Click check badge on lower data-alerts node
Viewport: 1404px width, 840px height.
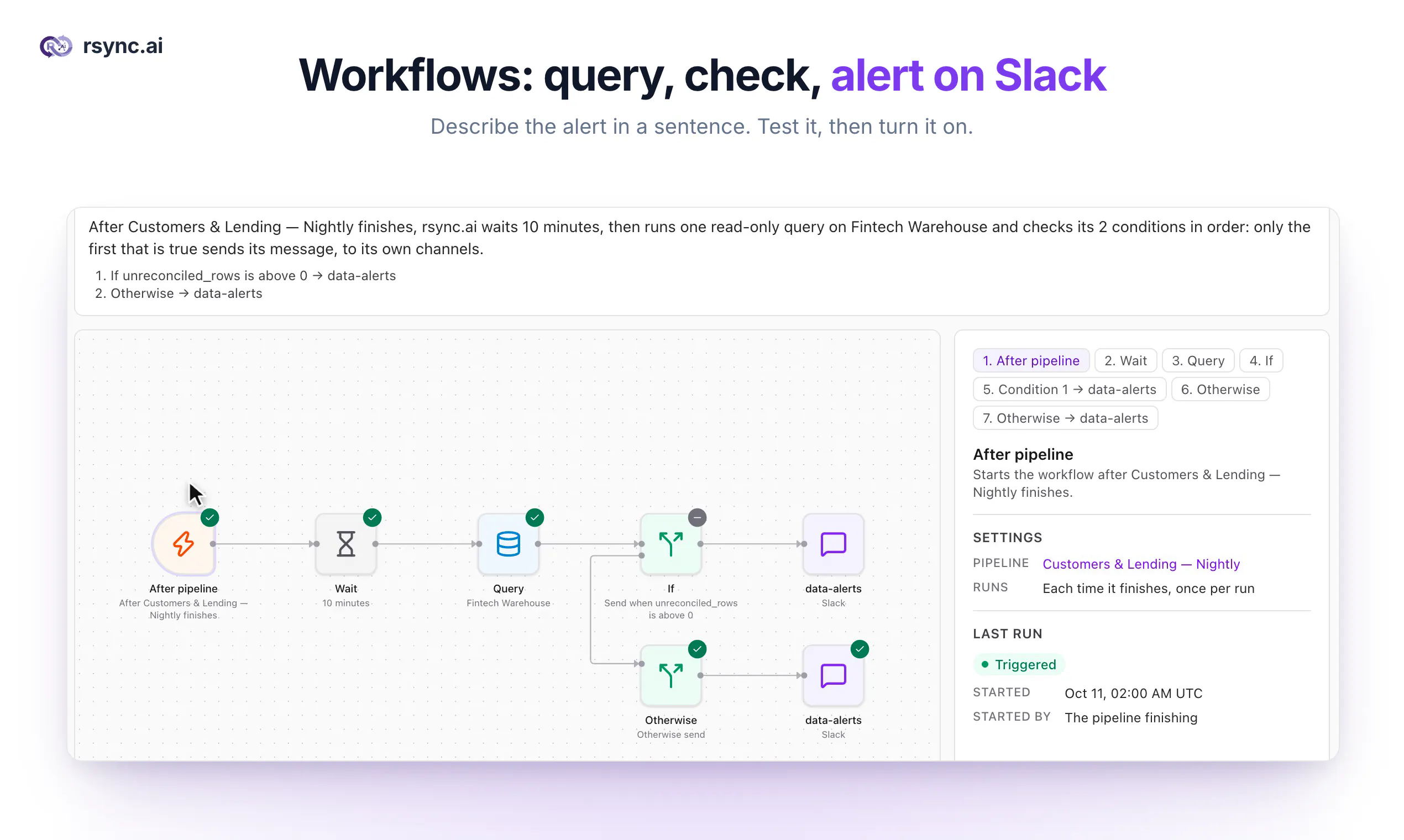click(860, 649)
